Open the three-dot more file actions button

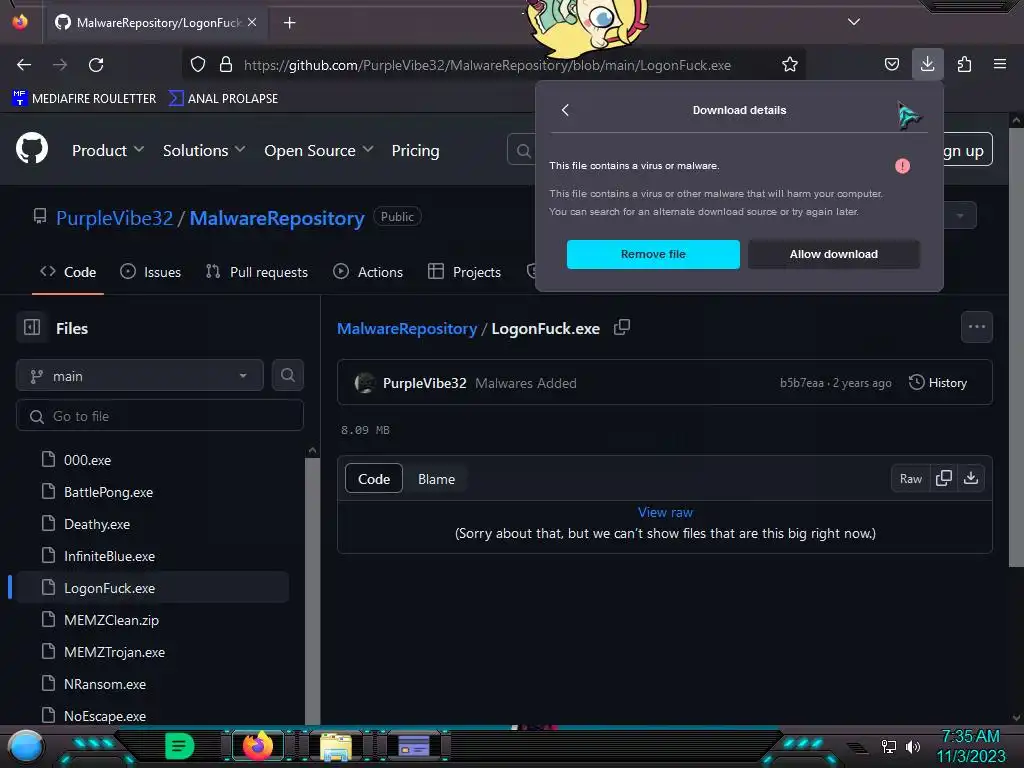pyautogui.click(x=977, y=327)
